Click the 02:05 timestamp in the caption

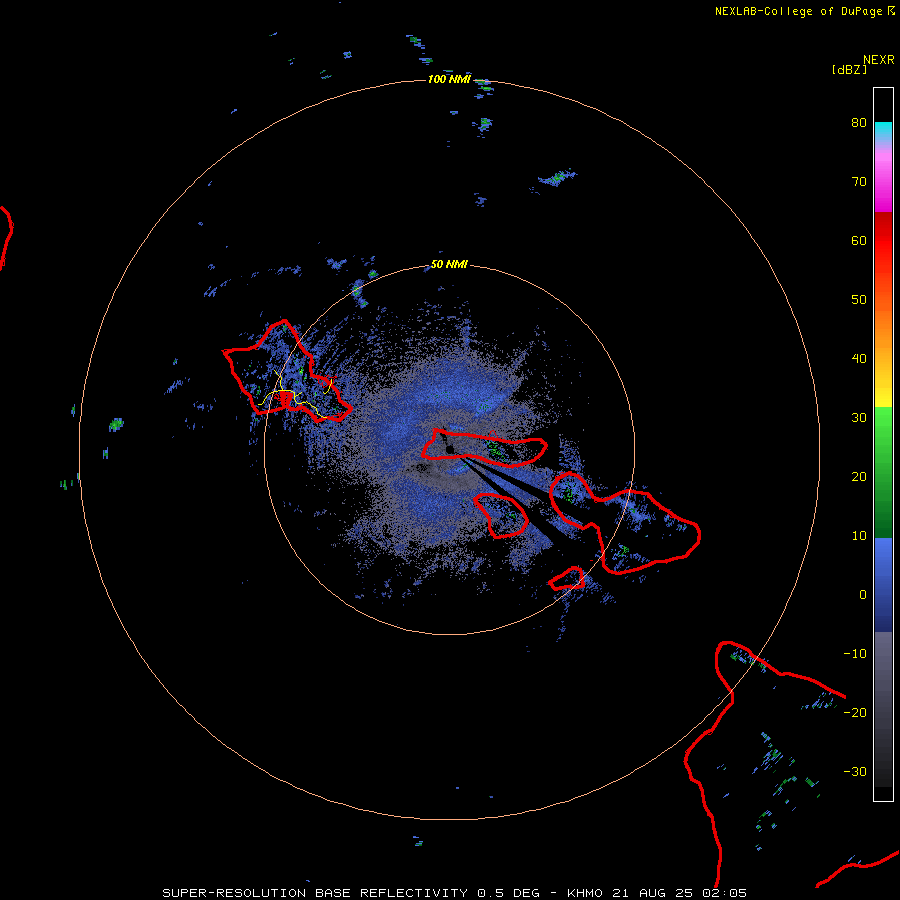[726, 893]
